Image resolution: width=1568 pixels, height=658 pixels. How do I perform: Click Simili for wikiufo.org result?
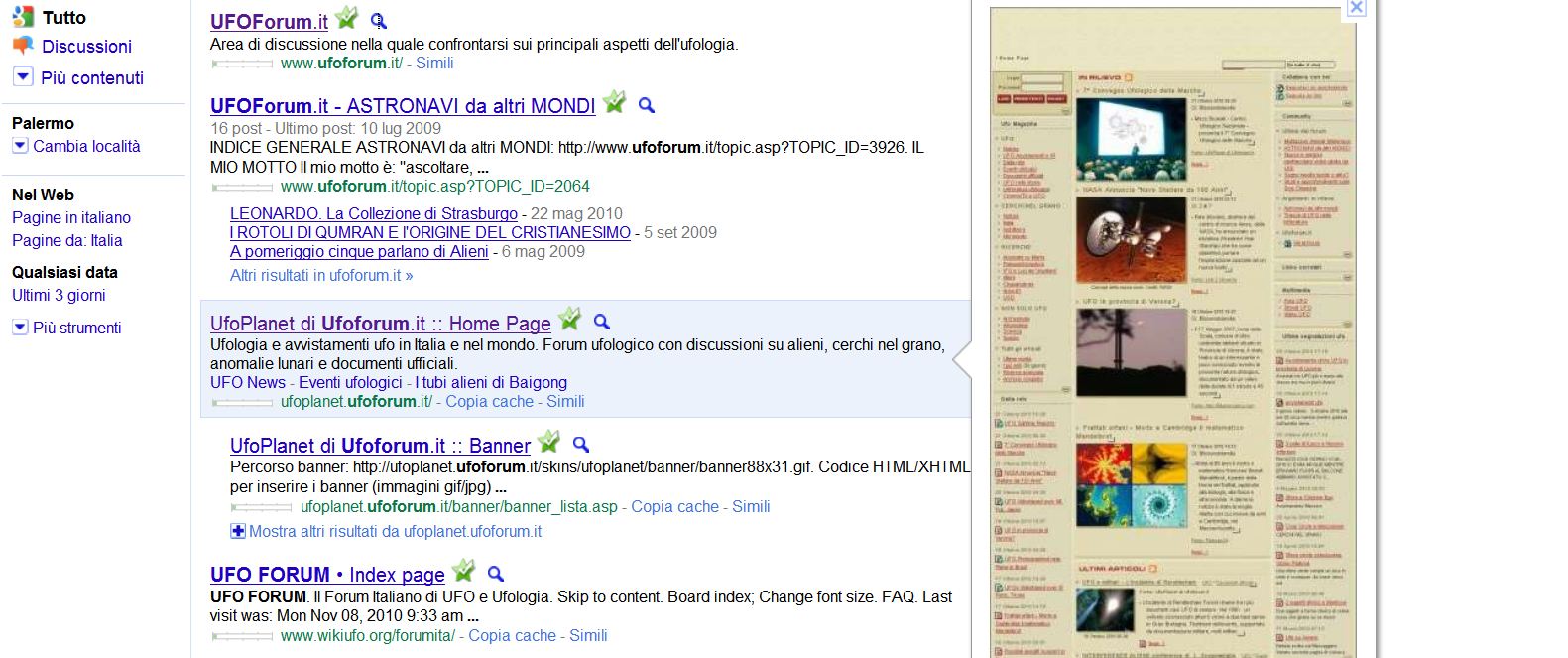tap(588, 635)
